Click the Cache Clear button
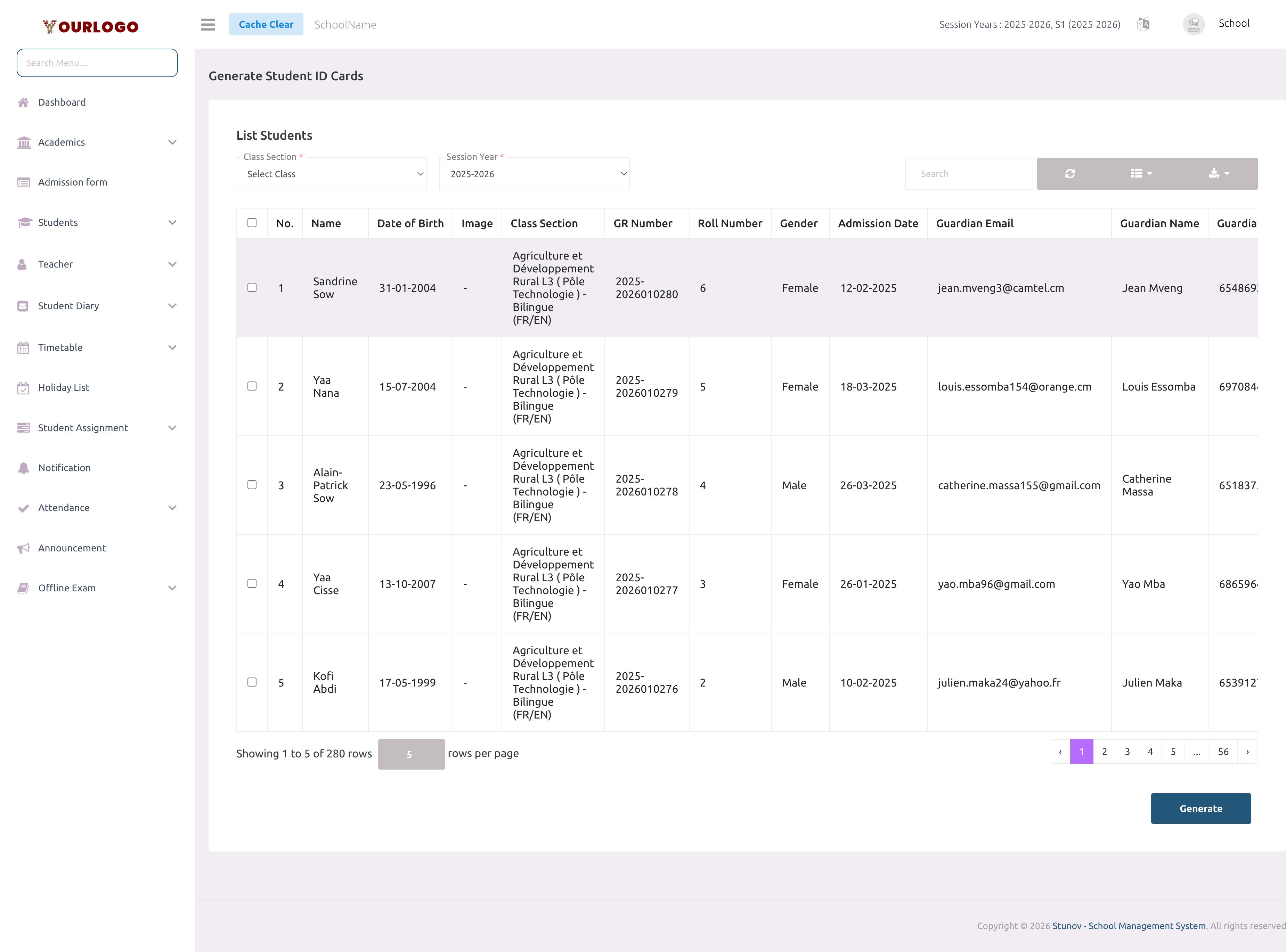 pos(266,24)
